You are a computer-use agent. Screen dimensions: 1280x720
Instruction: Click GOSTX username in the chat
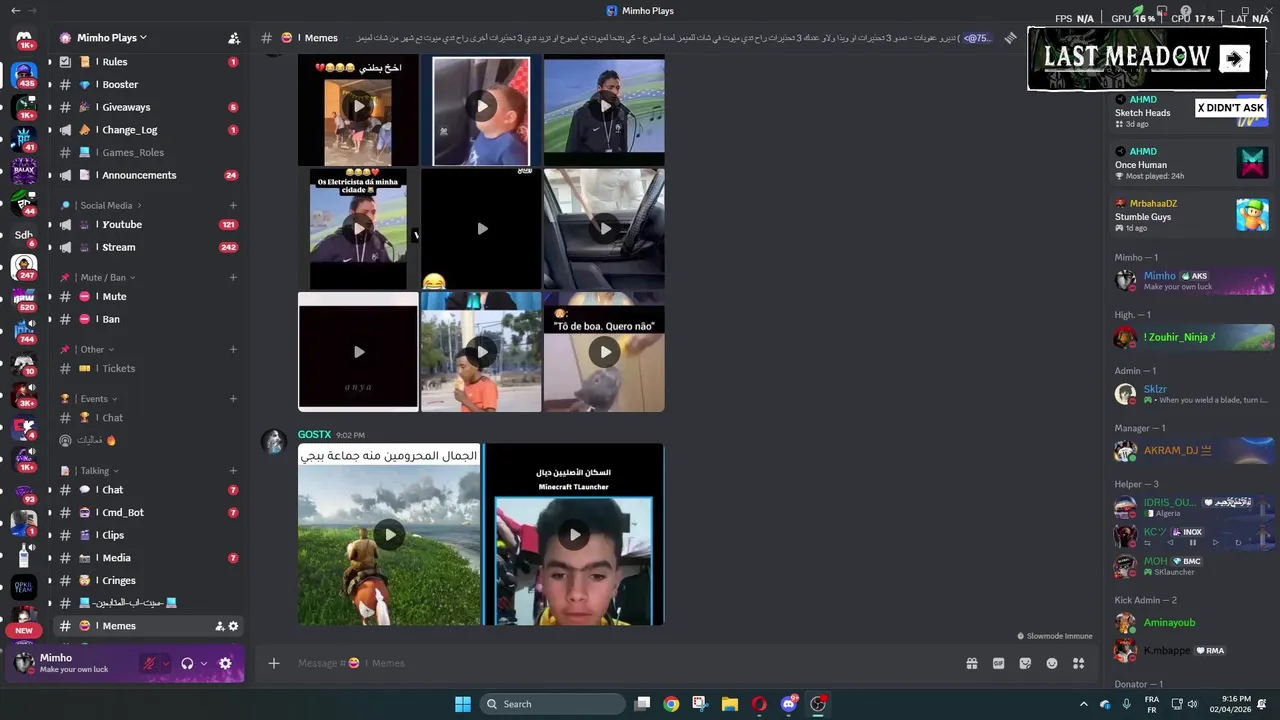click(x=314, y=435)
